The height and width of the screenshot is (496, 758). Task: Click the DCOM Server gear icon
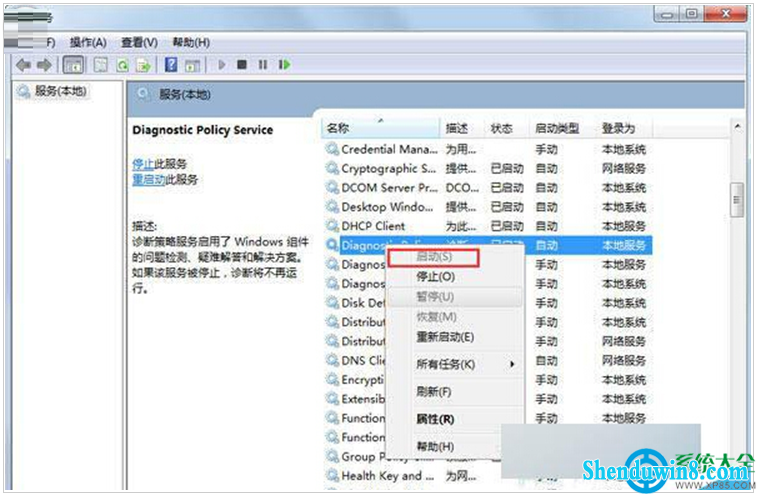332,187
